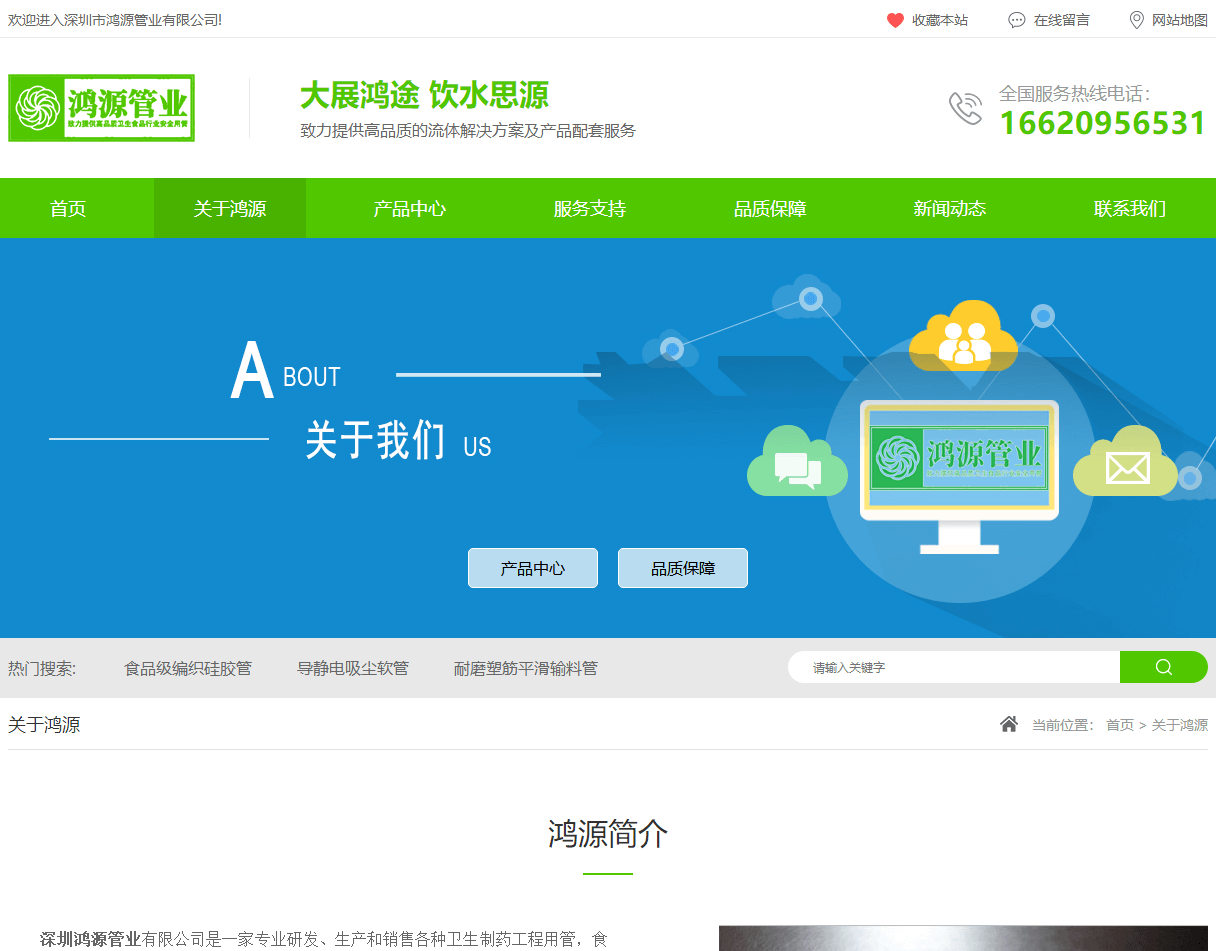Click the 品质保障 banner button
Screen dimensions: 1216x951
tap(682, 567)
